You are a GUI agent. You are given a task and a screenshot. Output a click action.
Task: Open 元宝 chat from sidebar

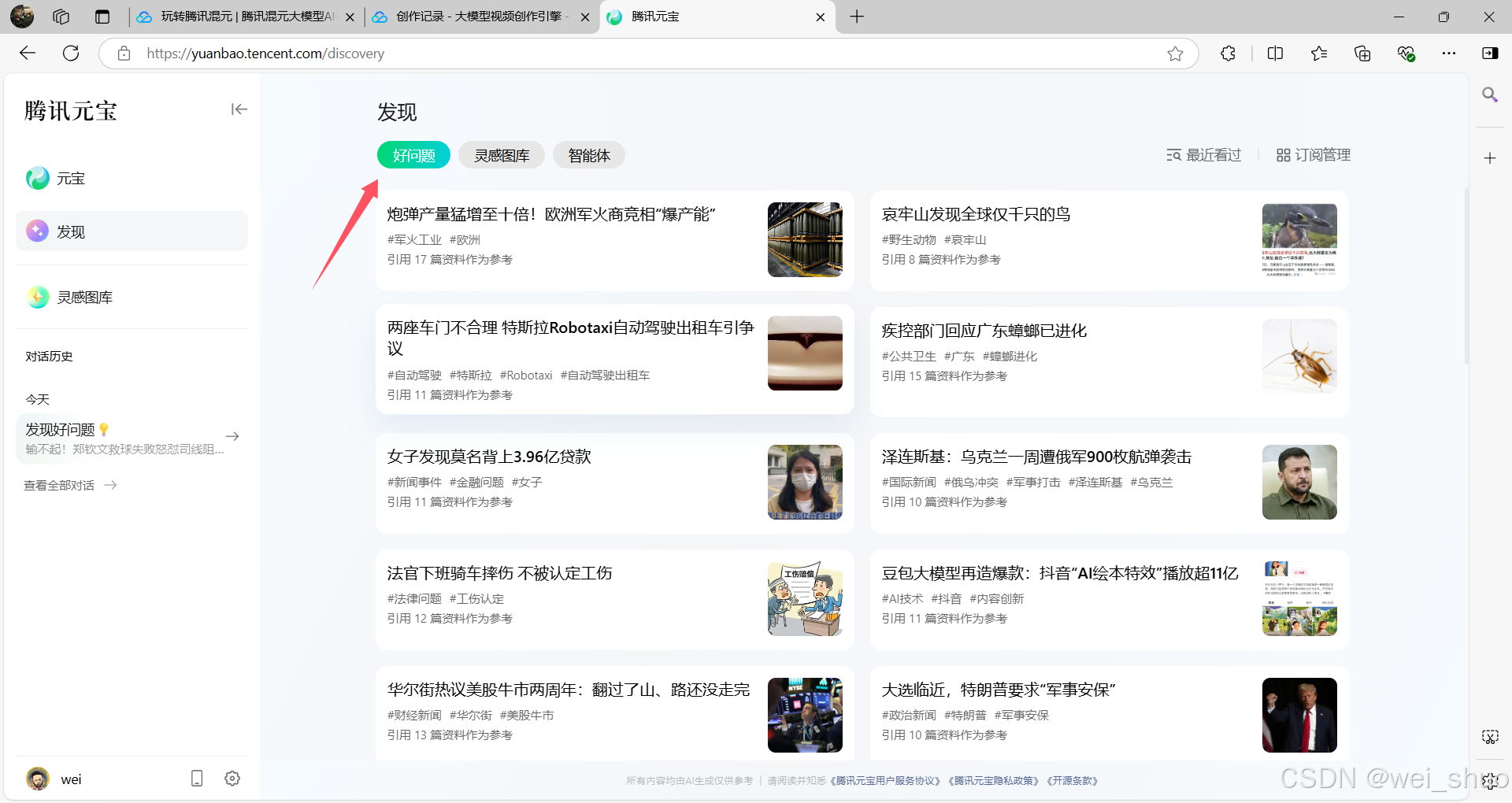[71, 179]
